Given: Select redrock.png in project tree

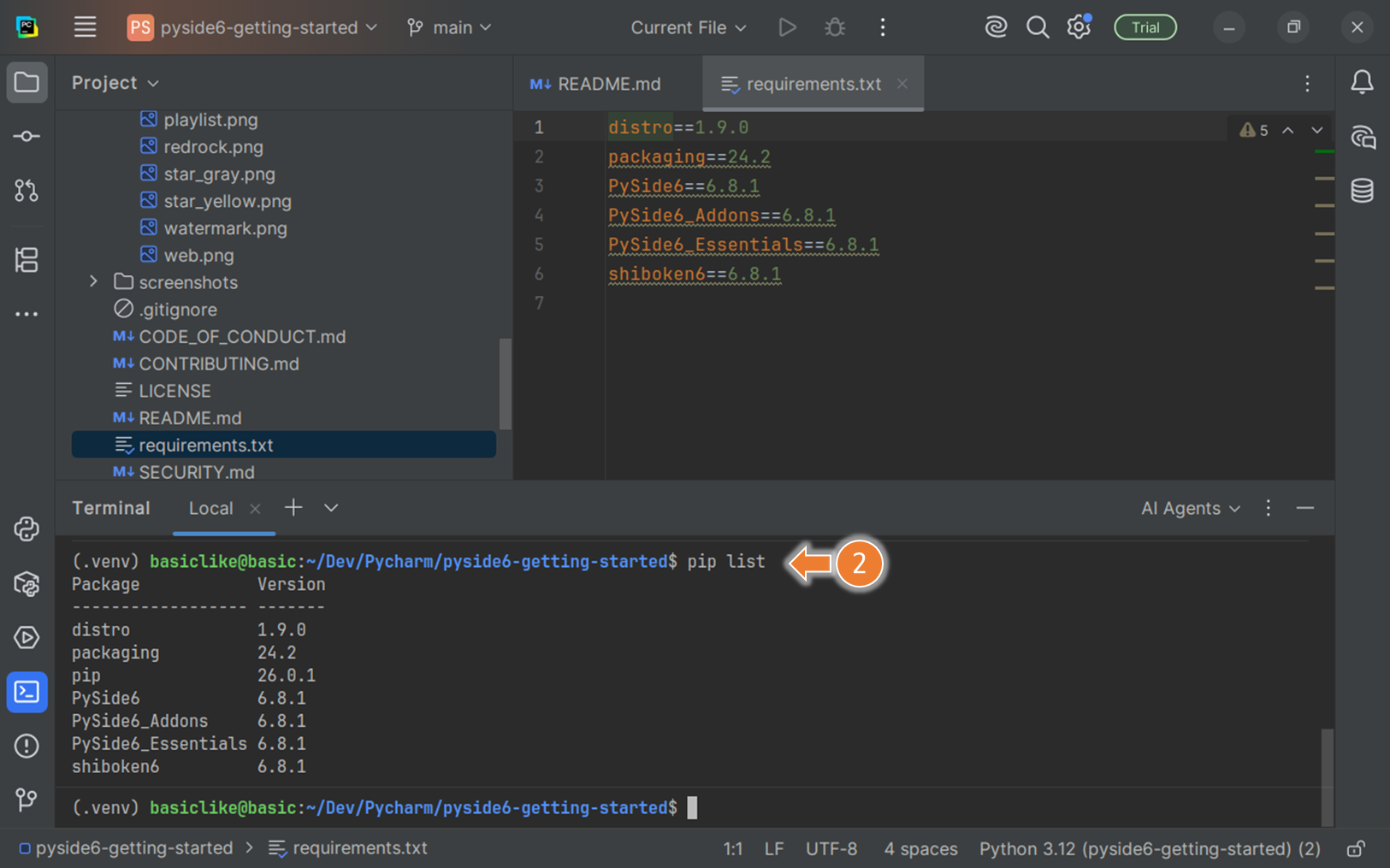Looking at the screenshot, I should coord(213,147).
